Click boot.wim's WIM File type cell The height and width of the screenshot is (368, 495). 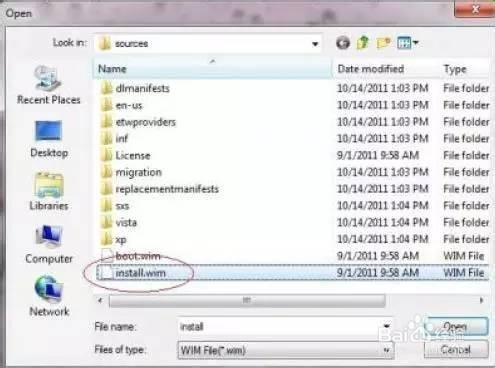464,256
